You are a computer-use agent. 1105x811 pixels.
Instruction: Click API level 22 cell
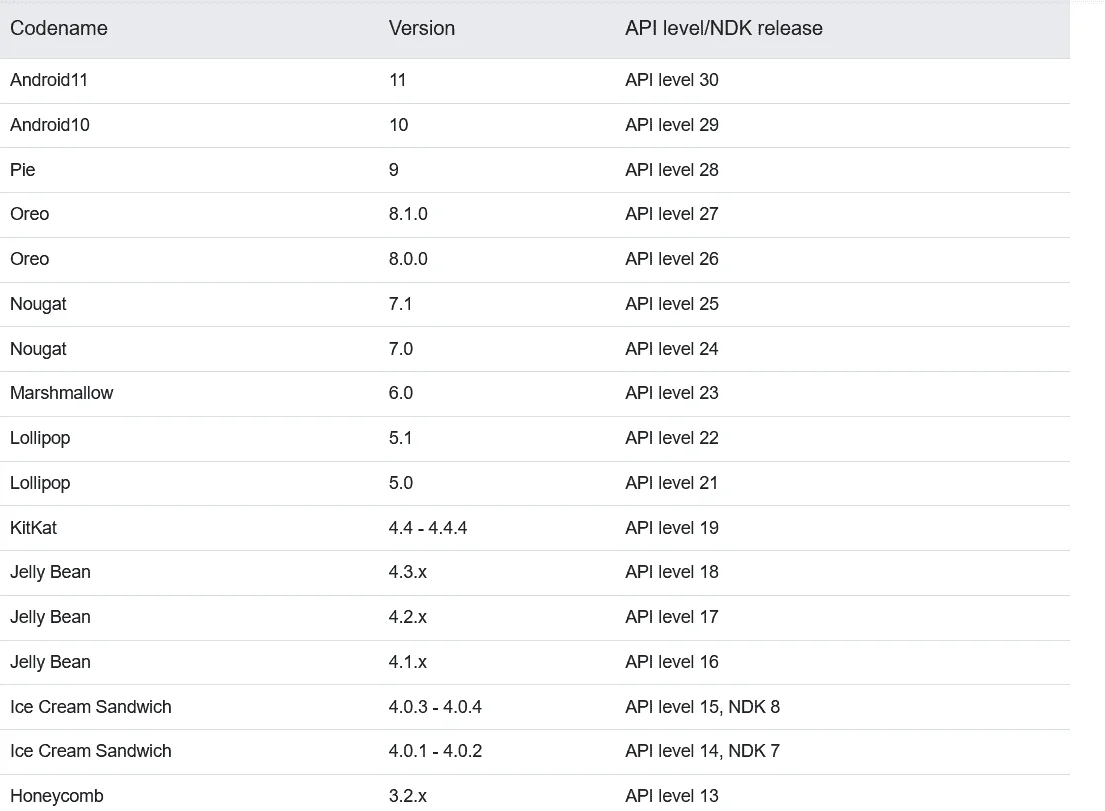[672, 438]
